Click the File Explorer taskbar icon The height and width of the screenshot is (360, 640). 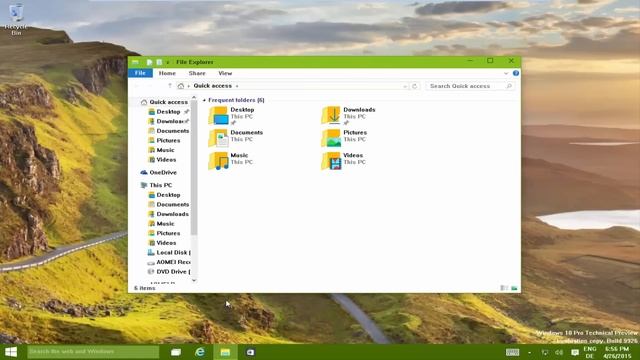click(x=225, y=352)
